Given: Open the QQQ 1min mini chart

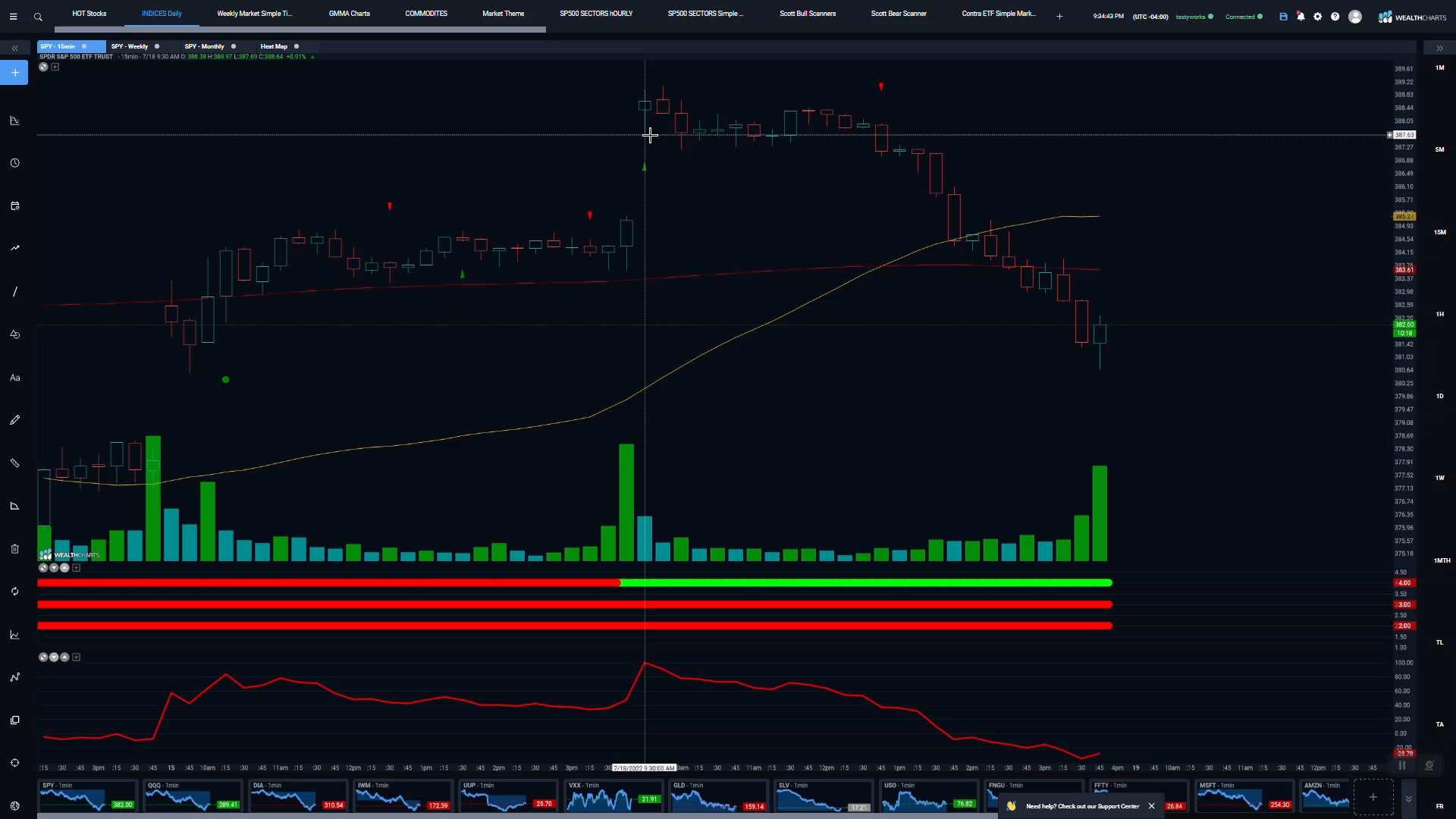Looking at the screenshot, I should pos(192,796).
